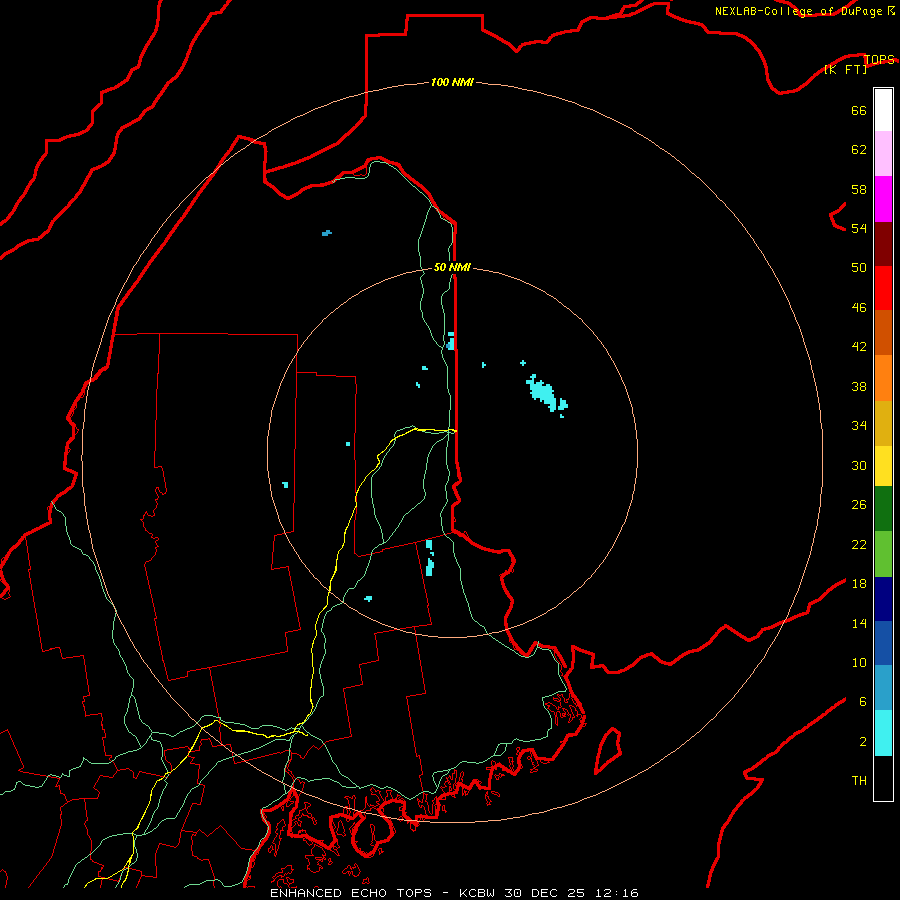This screenshot has width=900, height=900.
Task: Click legend value "2"
Action: point(863,742)
